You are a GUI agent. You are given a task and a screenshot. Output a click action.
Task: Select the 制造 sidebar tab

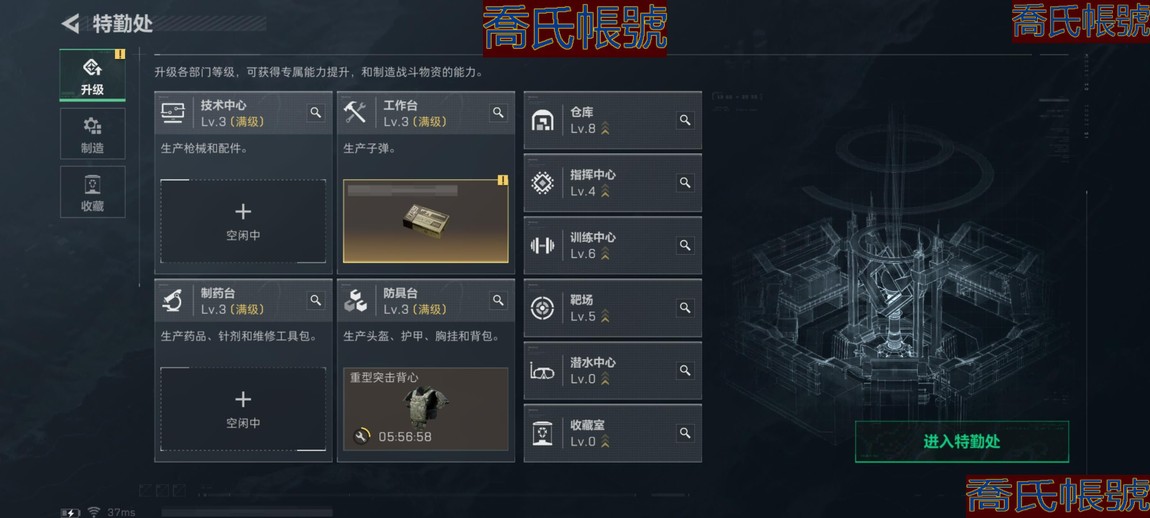click(92, 134)
